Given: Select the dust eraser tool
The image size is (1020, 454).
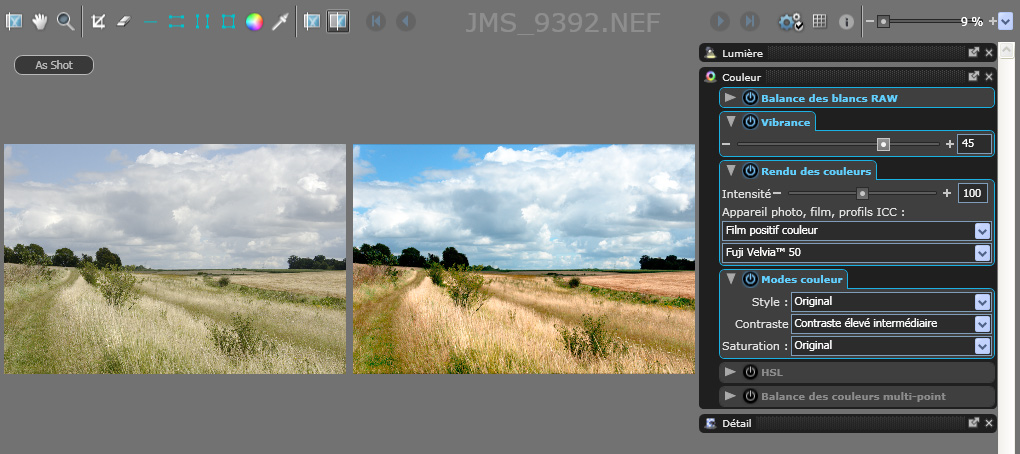Looking at the screenshot, I should (124, 21).
